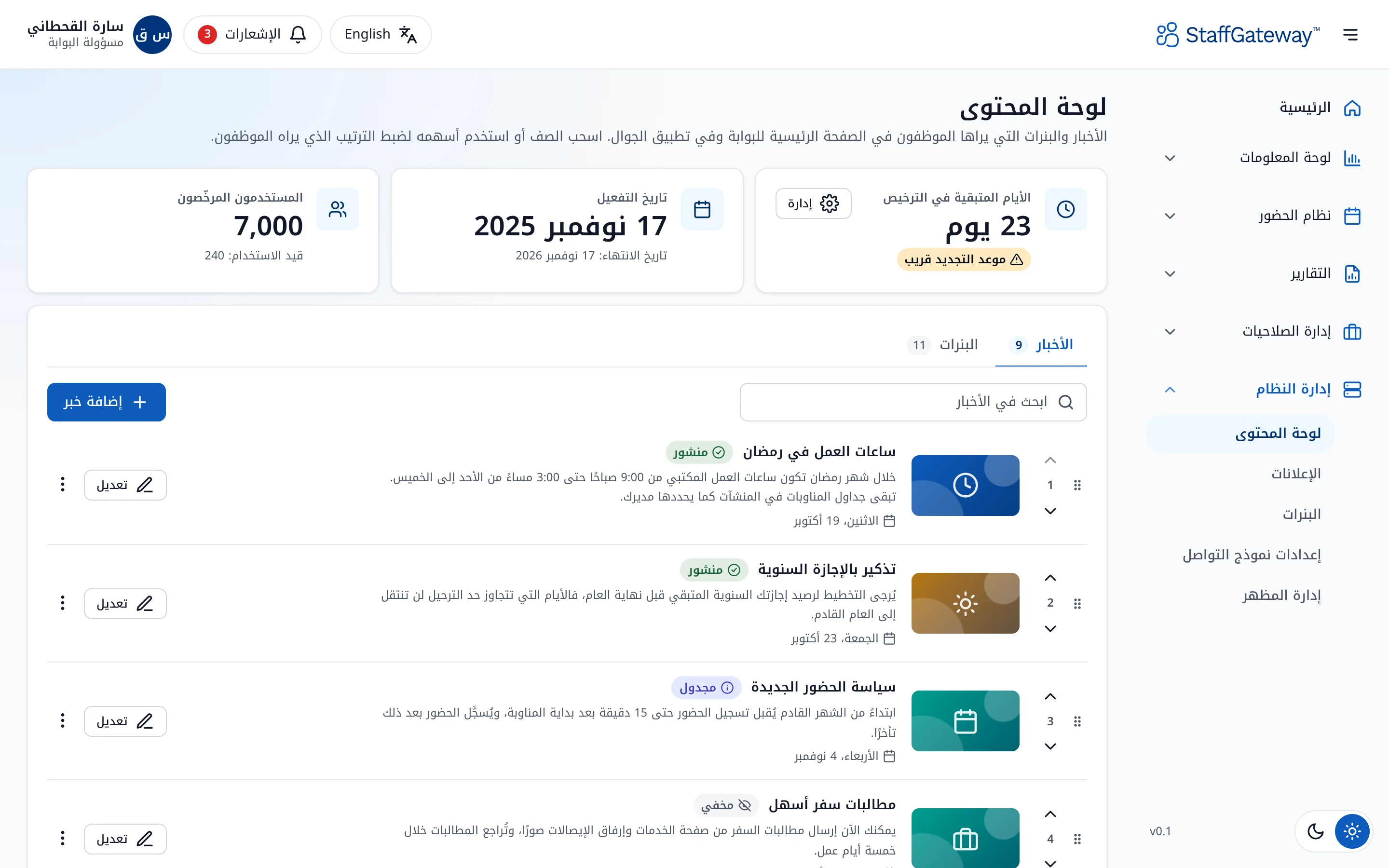
Task: Move مطالبات سفر أسهل up one position
Action: (x=1050, y=814)
